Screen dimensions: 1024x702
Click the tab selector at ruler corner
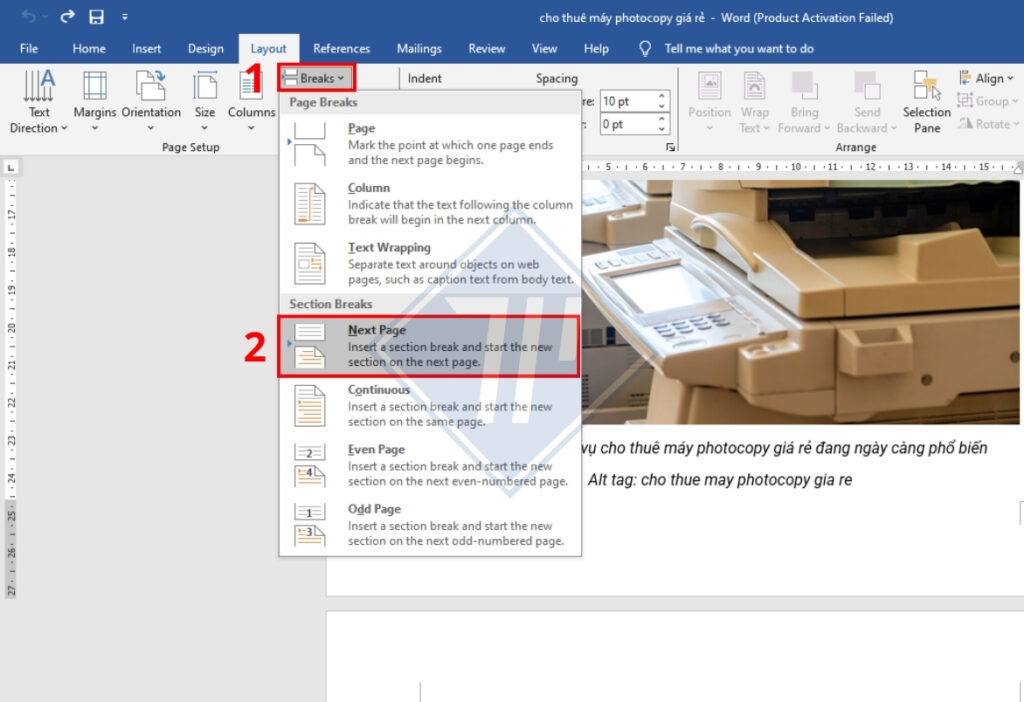[10, 168]
